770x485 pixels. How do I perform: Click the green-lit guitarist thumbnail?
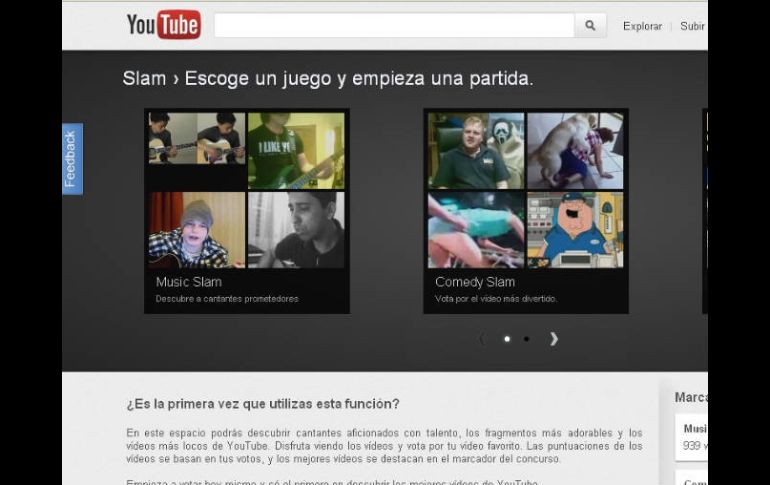[x=296, y=150]
